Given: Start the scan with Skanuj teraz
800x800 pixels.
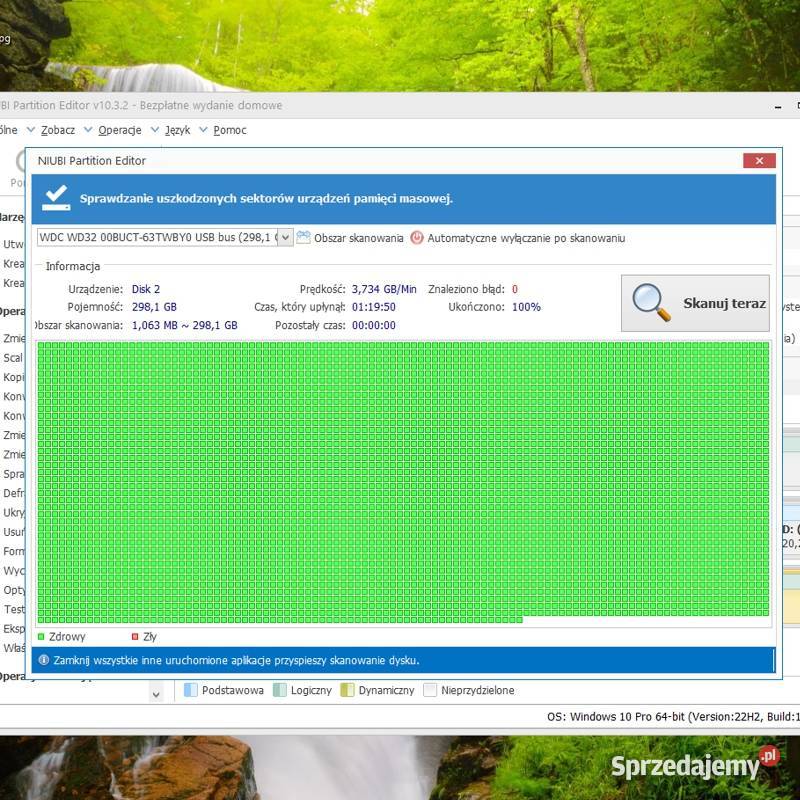Looking at the screenshot, I should pos(695,303).
